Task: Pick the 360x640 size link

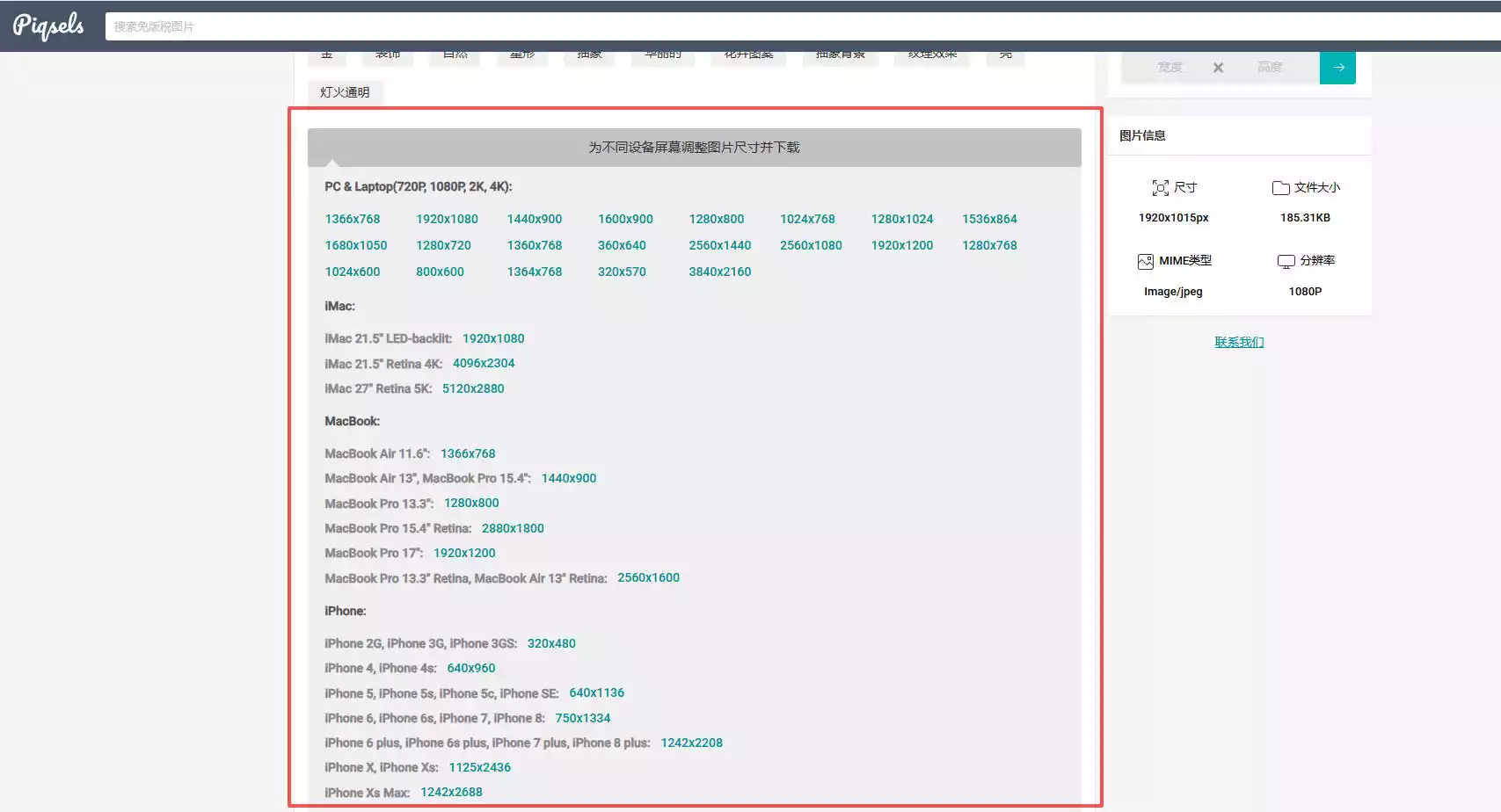Action: 622,246
